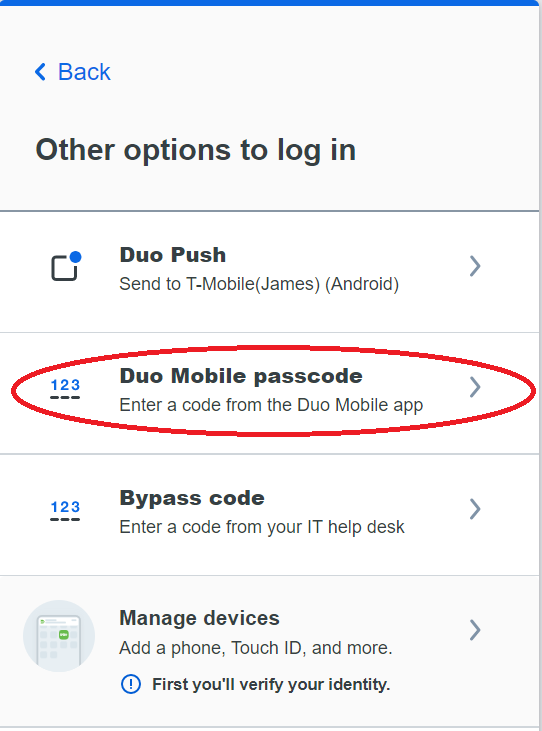Click the blue back arrow icon
542x731 pixels.
coord(41,72)
